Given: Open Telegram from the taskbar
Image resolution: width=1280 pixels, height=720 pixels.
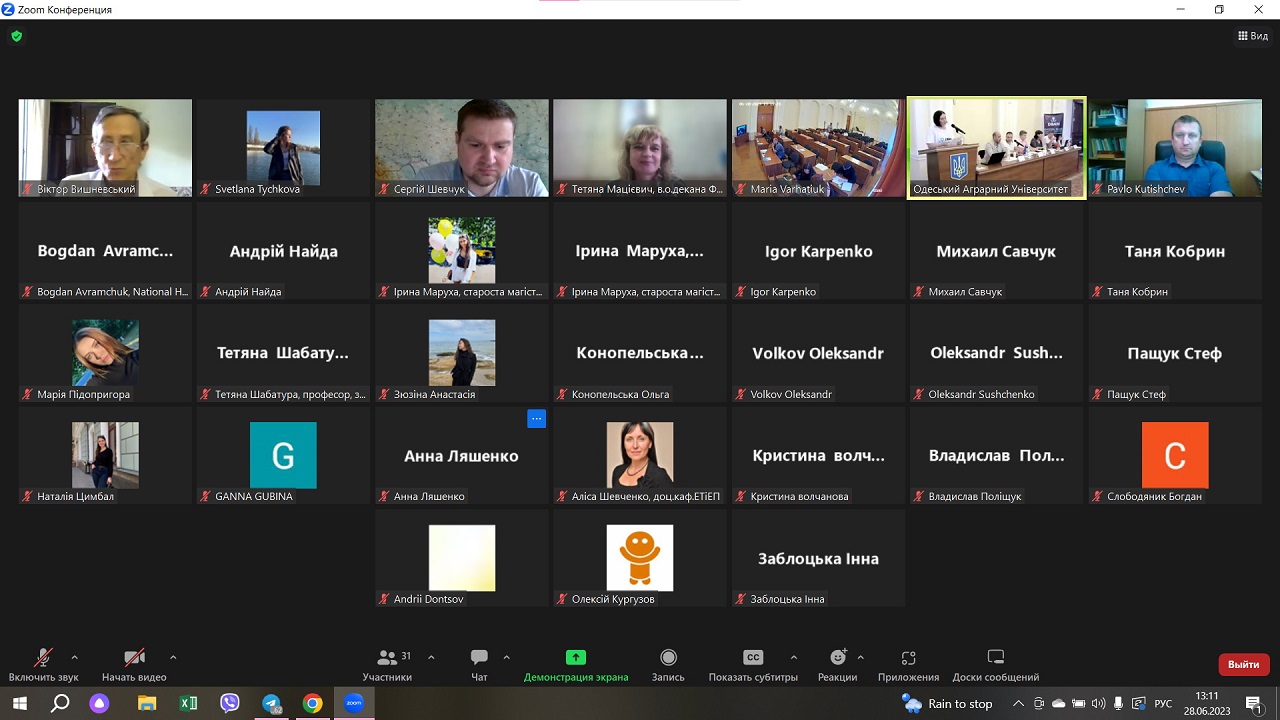Looking at the screenshot, I should pos(271,703).
